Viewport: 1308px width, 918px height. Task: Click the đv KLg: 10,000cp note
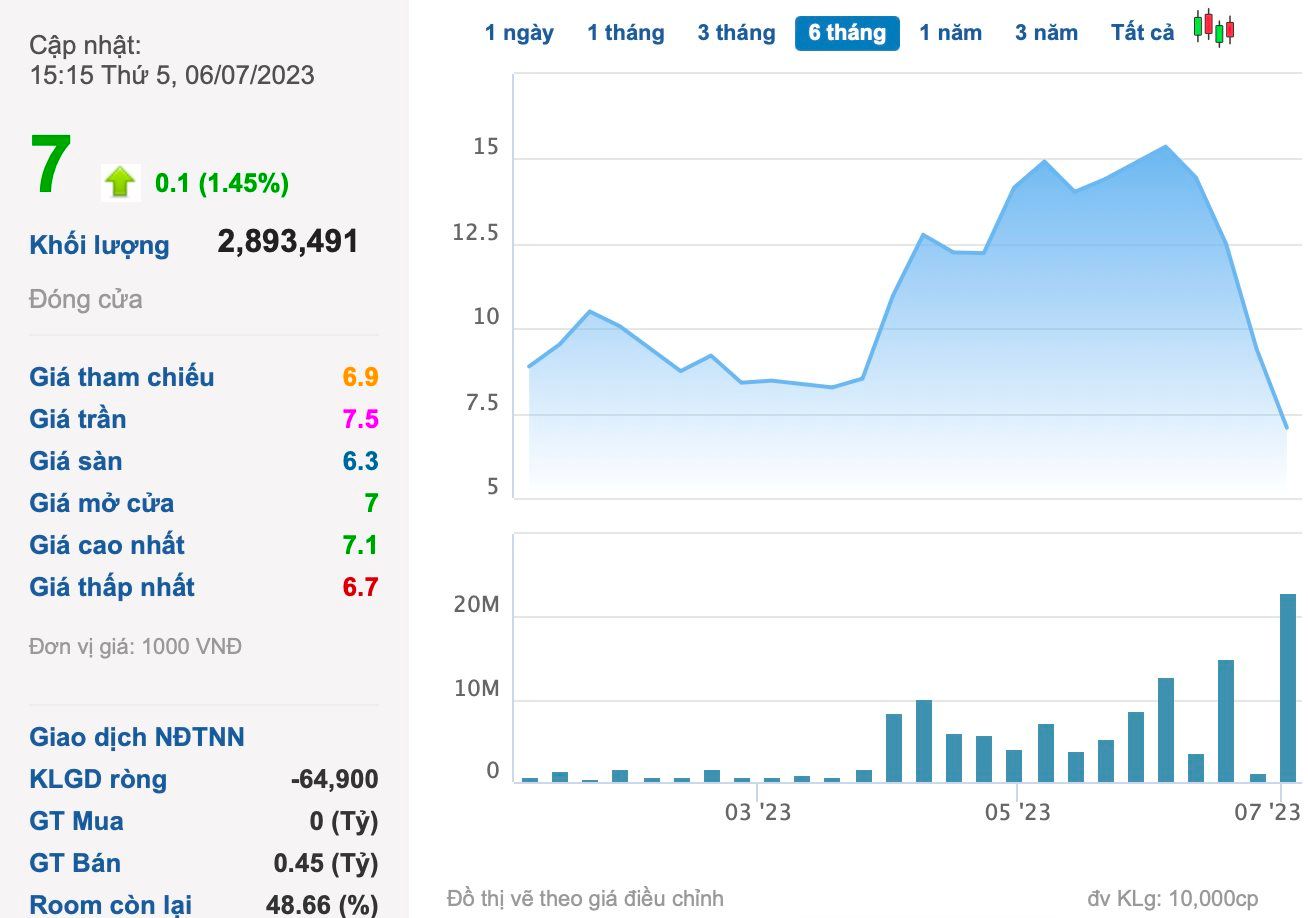(1172, 898)
